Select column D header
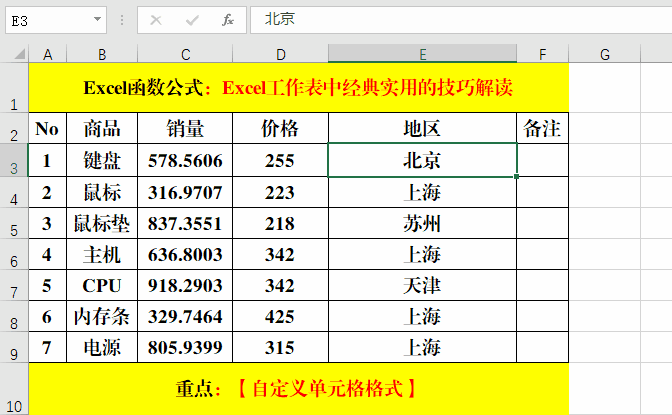Screen dimensions: 672x415 pyautogui.click(x=280, y=54)
